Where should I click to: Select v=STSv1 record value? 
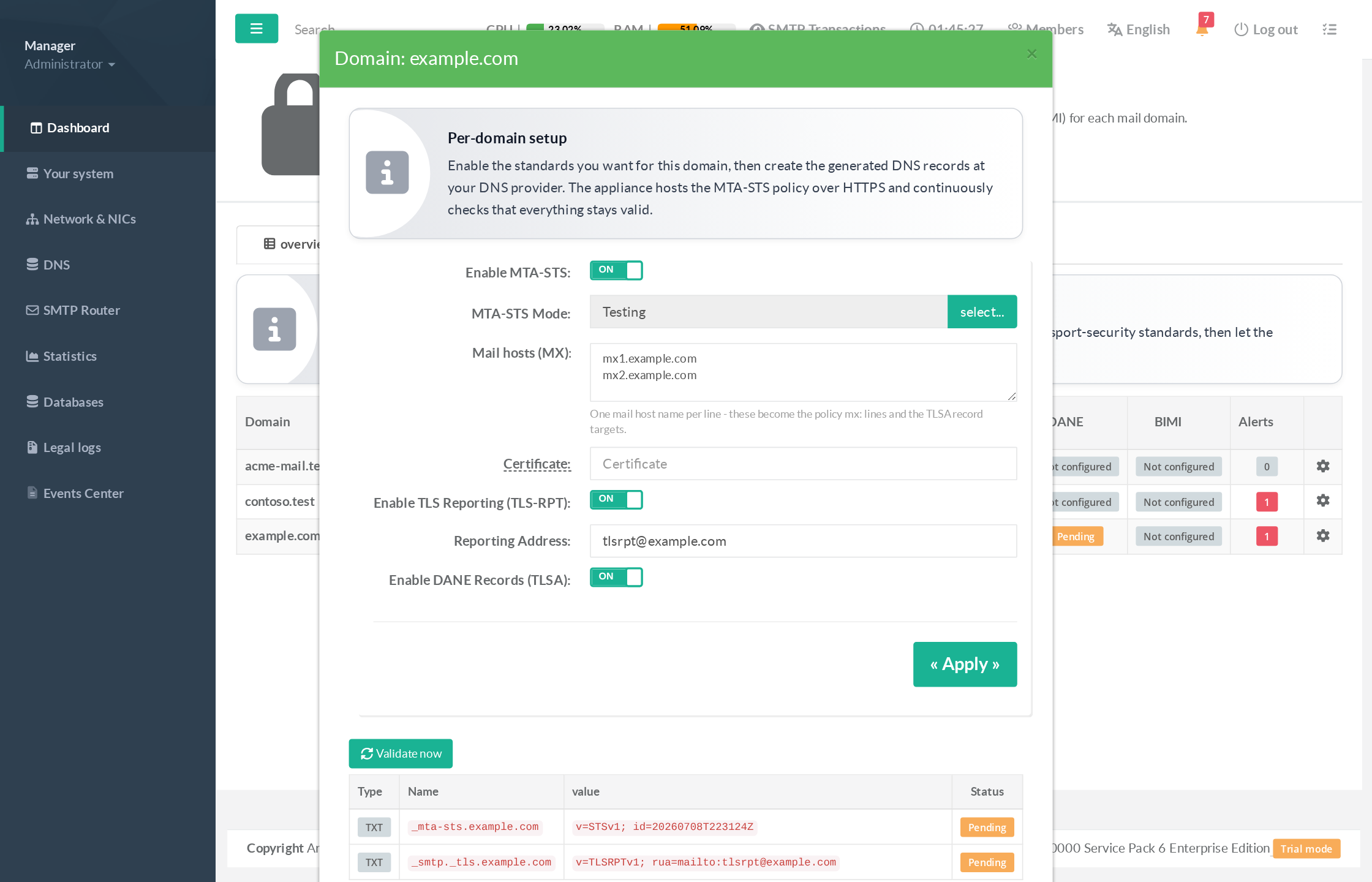click(x=665, y=827)
